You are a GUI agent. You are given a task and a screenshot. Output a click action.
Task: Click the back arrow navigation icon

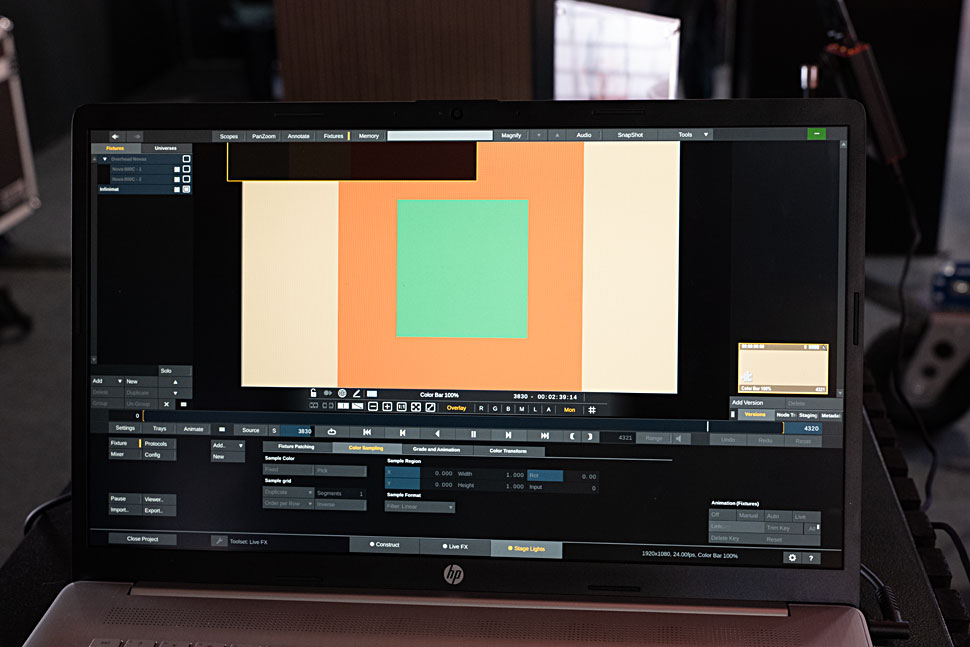click(115, 136)
